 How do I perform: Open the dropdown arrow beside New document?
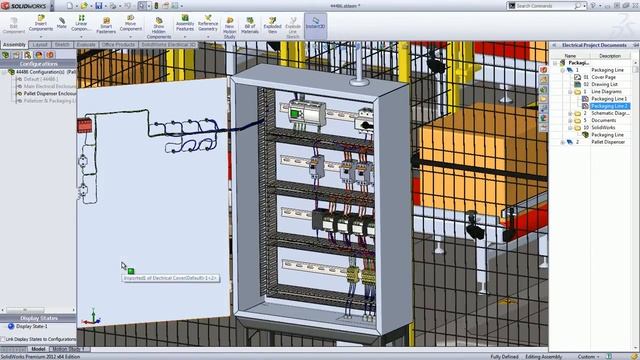pos(76,6)
